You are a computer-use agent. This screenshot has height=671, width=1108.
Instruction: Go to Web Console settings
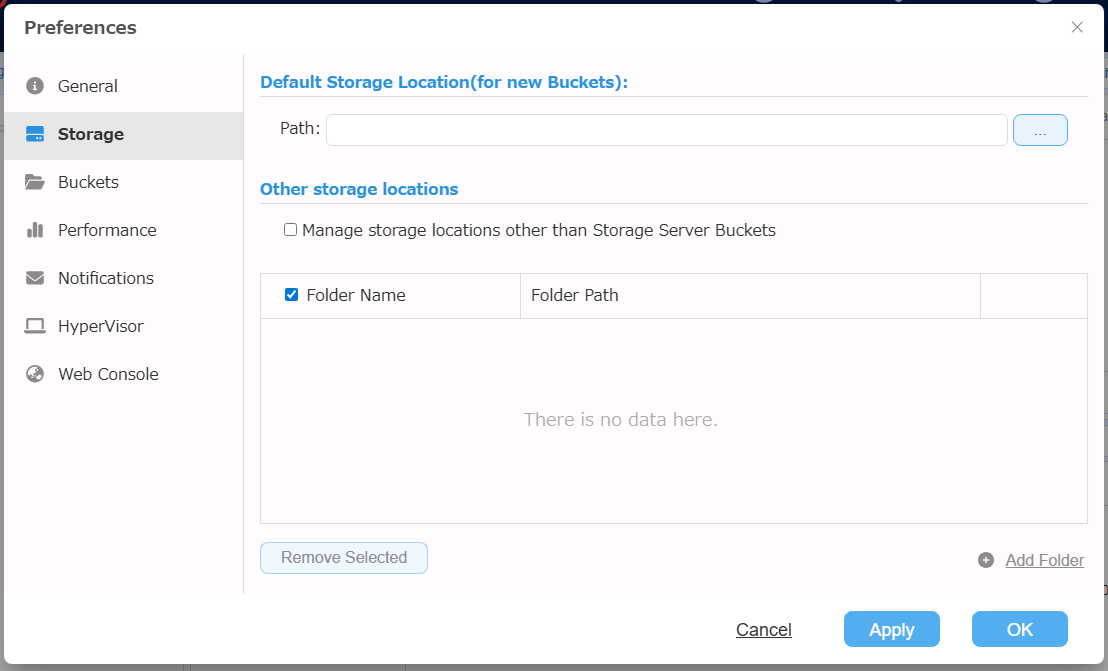tap(108, 374)
